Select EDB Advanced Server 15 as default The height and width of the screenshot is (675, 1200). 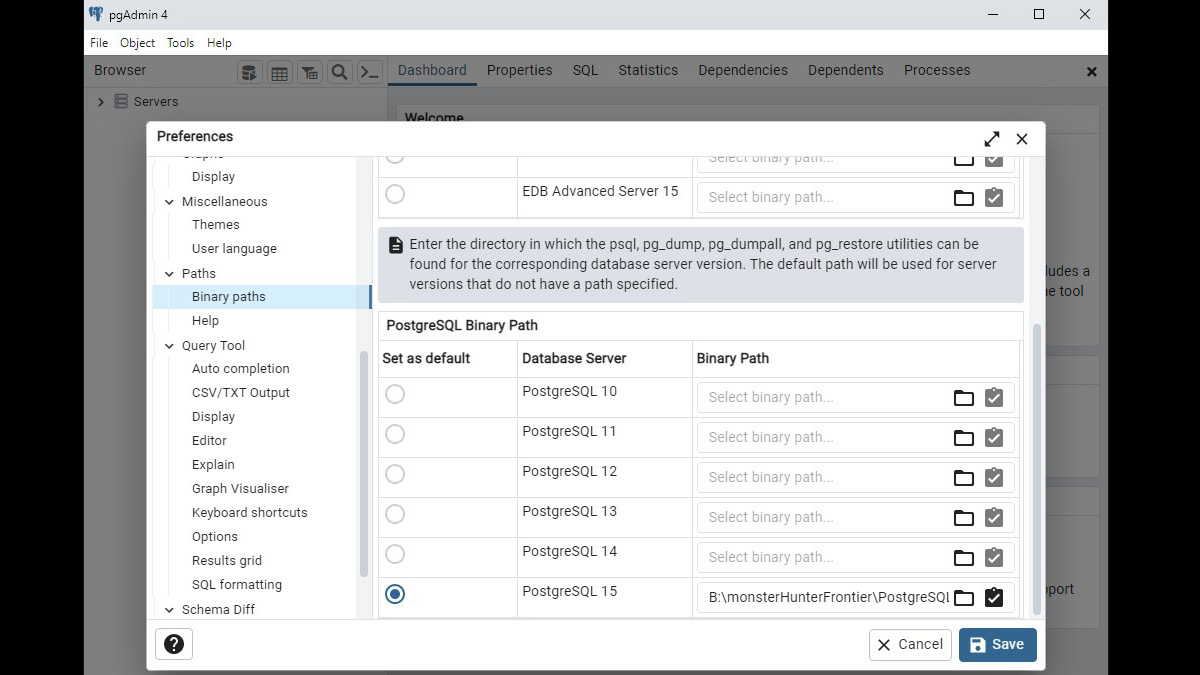(395, 194)
